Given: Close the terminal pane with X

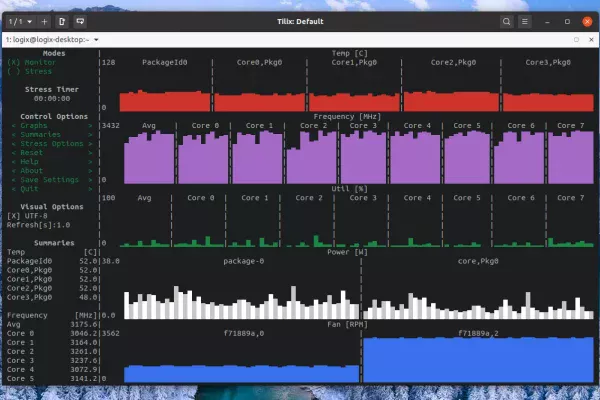Looking at the screenshot, I should pos(591,39).
